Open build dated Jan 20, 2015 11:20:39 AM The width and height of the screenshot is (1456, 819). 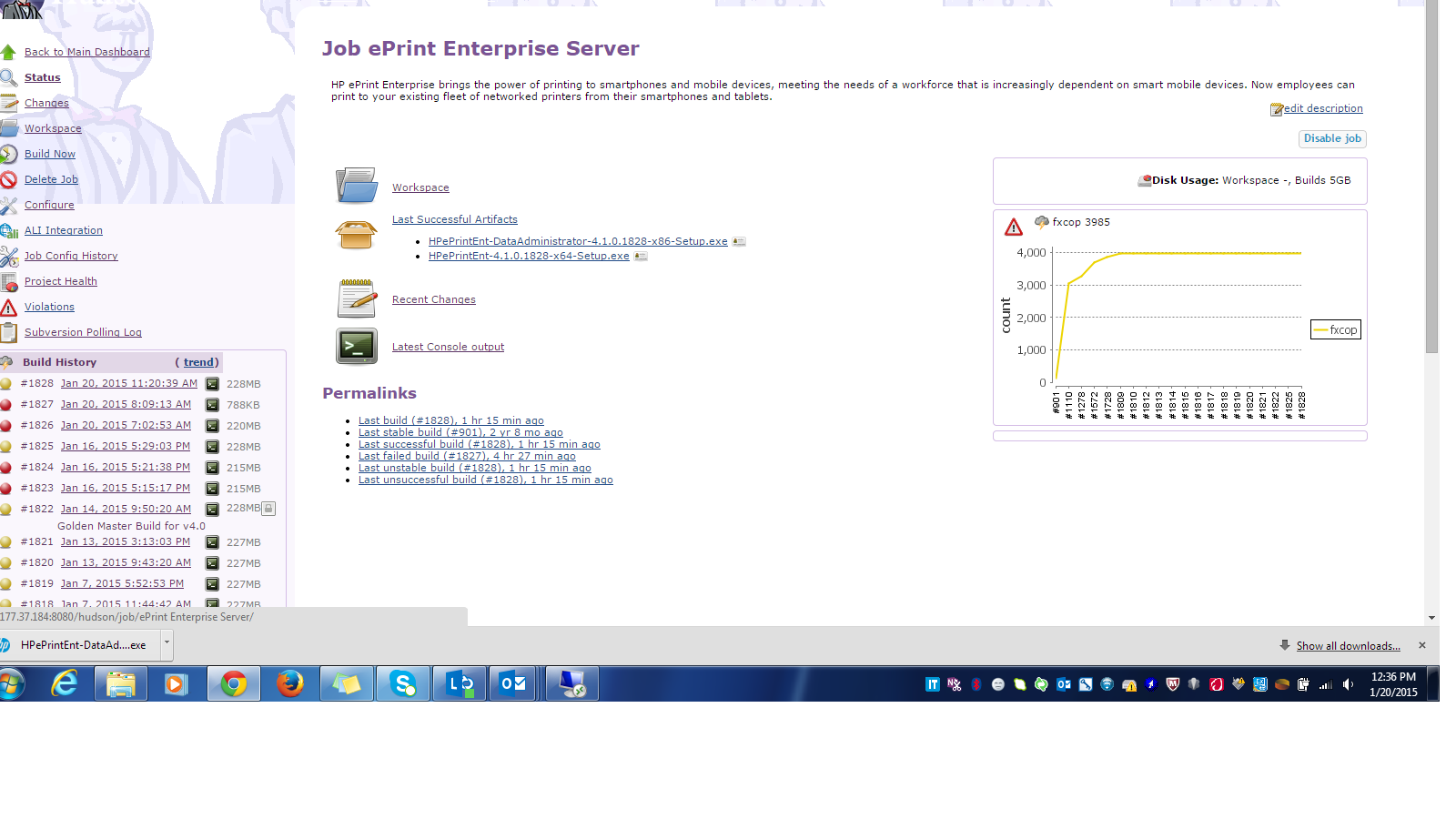(129, 383)
